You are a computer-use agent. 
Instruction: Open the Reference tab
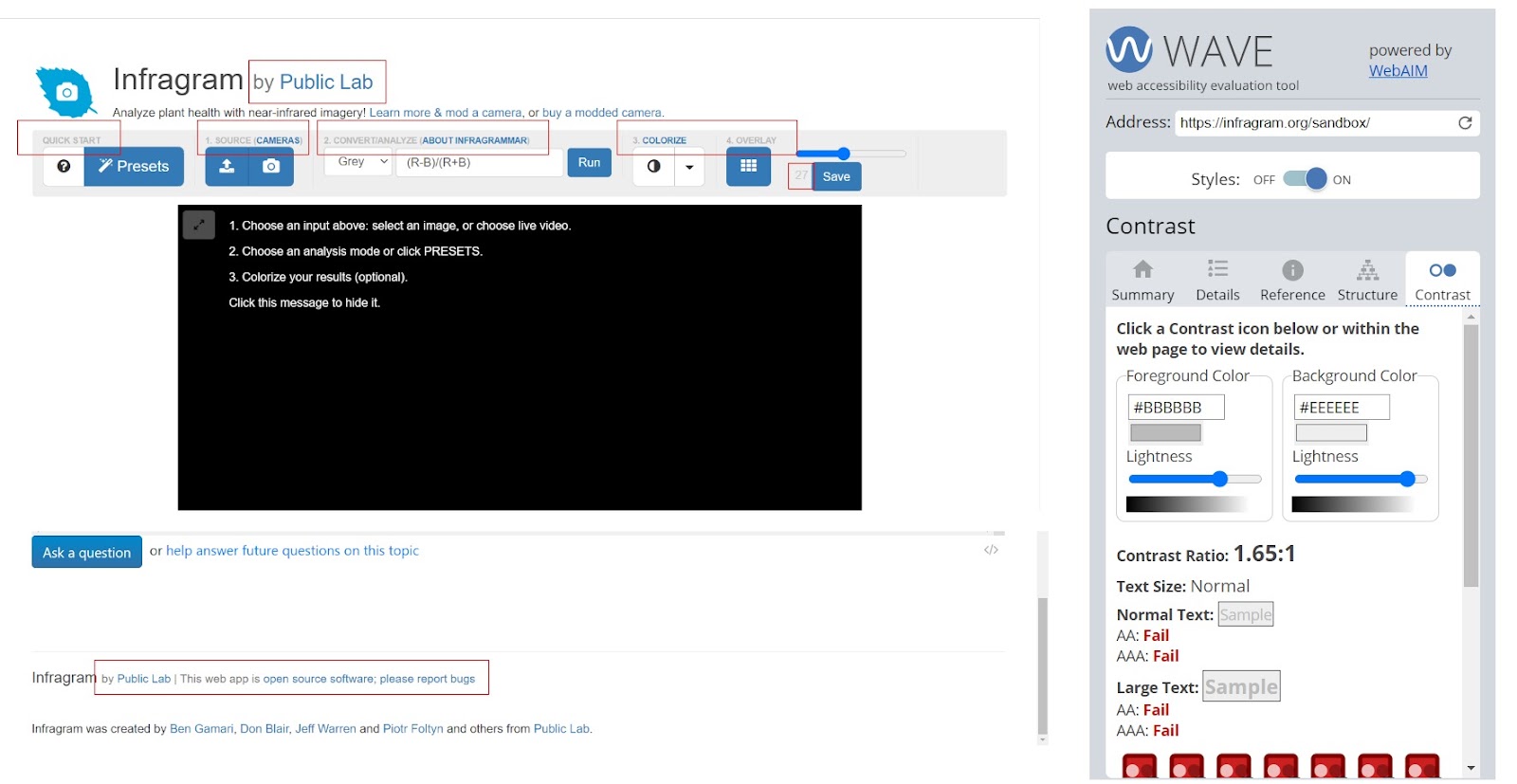(x=1292, y=281)
